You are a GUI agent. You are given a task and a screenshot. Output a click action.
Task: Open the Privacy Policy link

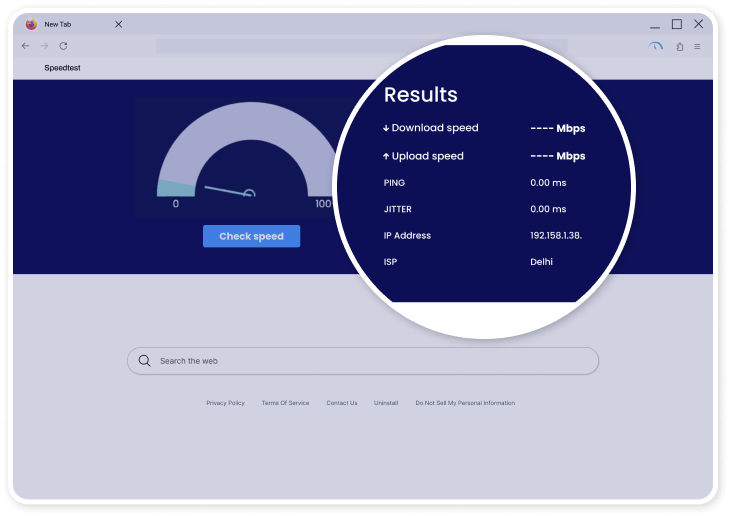coord(225,403)
